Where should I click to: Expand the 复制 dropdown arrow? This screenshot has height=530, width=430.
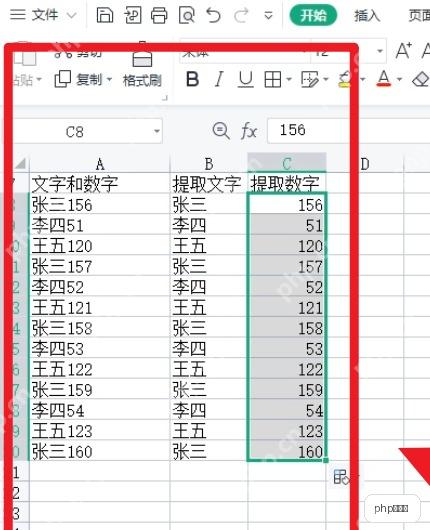click(x=109, y=80)
